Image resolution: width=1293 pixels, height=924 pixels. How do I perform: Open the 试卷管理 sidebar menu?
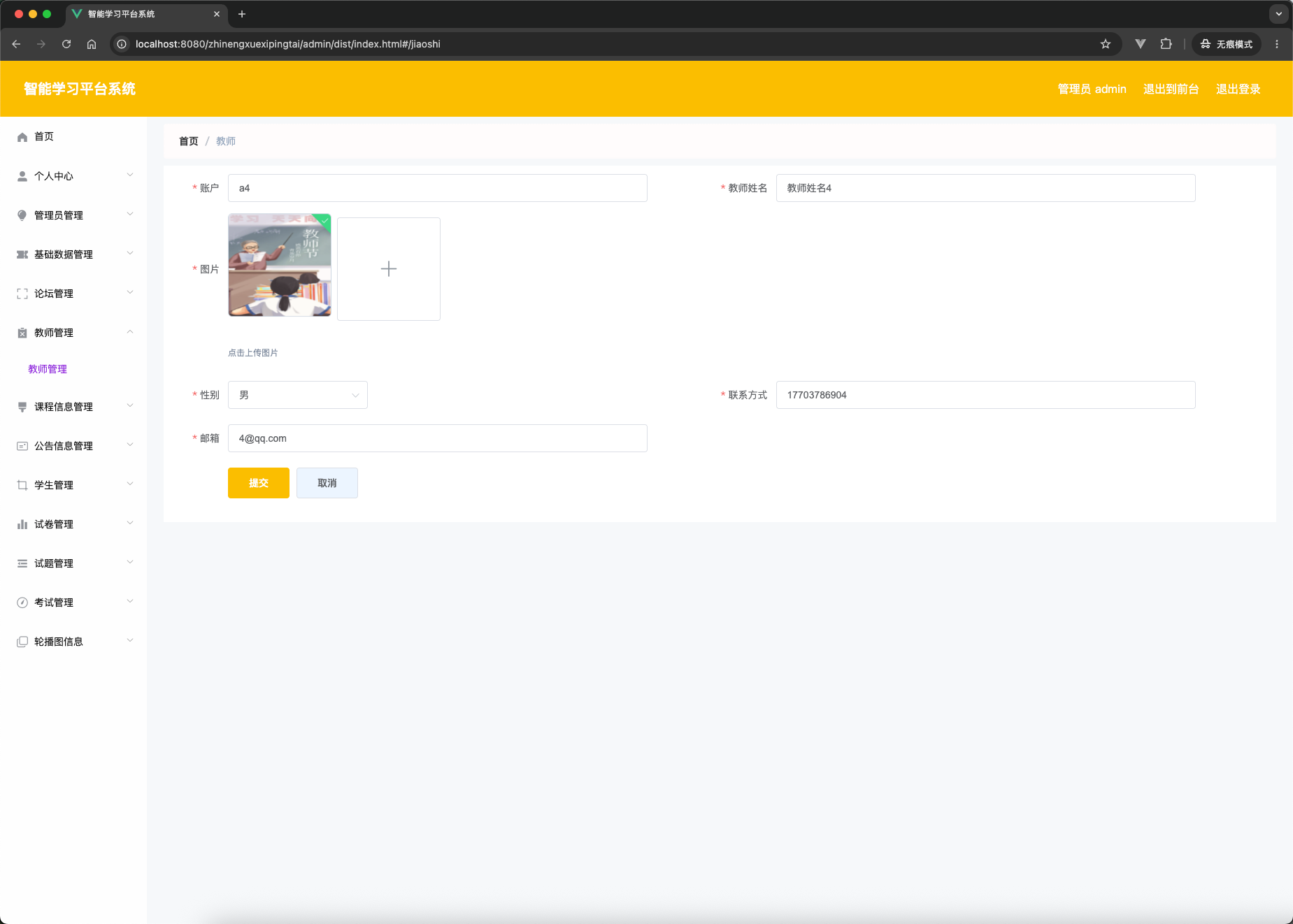coord(73,524)
